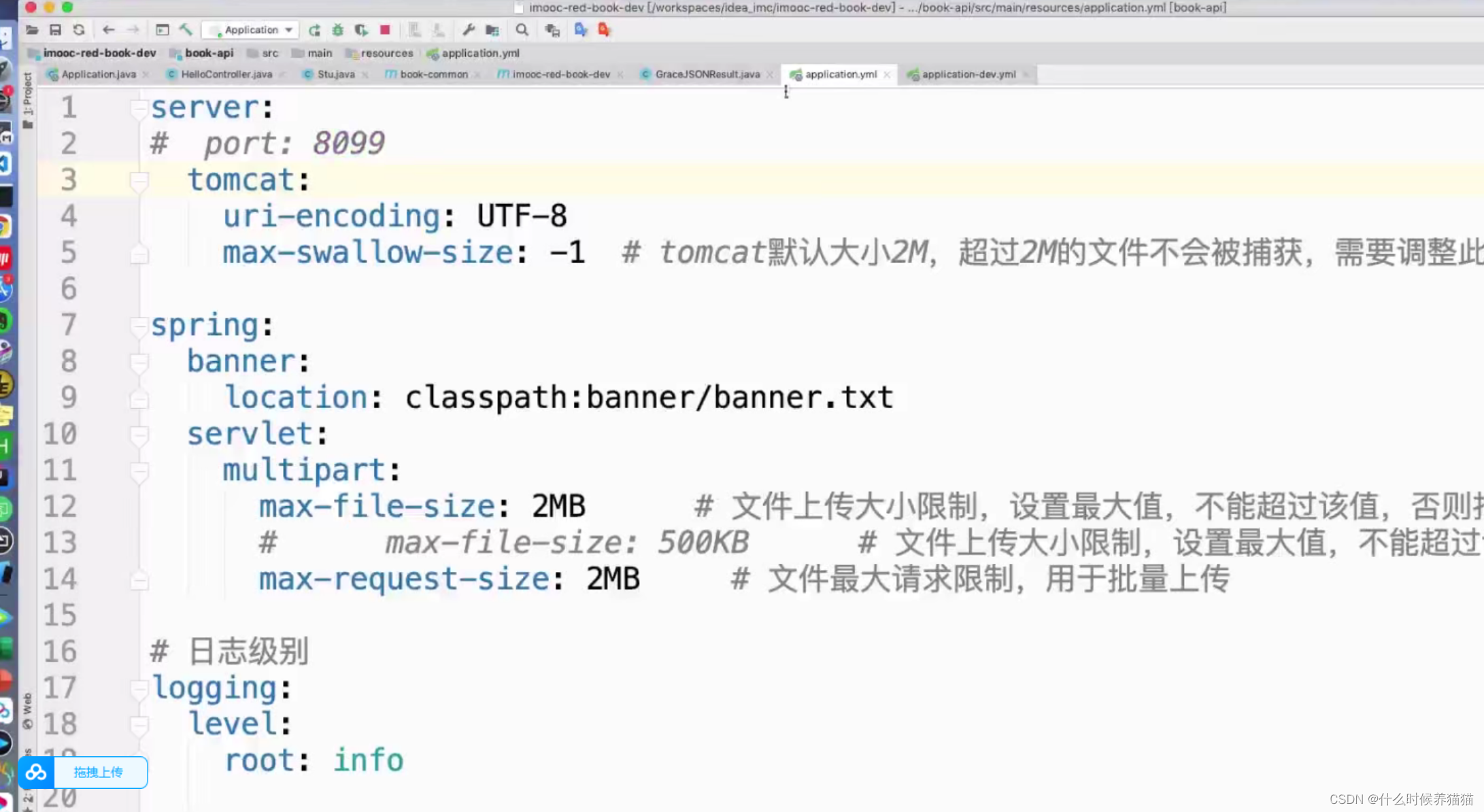Click the Build project hammer icon
Image resolution: width=1484 pixels, height=812 pixels.
point(186,30)
